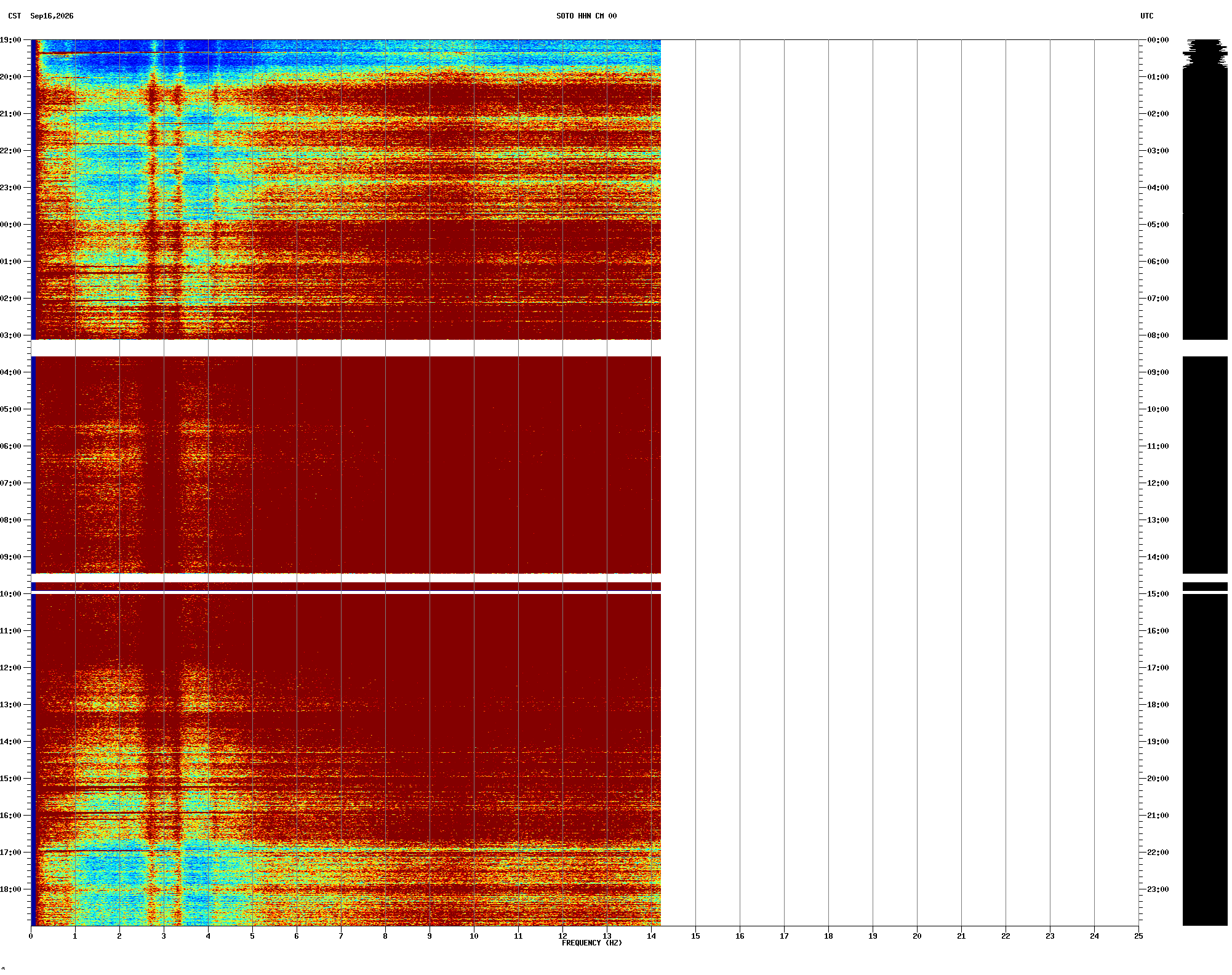Select the 22:00 UTC time tick
This screenshot has width=1232, height=975.
pos(1158,853)
